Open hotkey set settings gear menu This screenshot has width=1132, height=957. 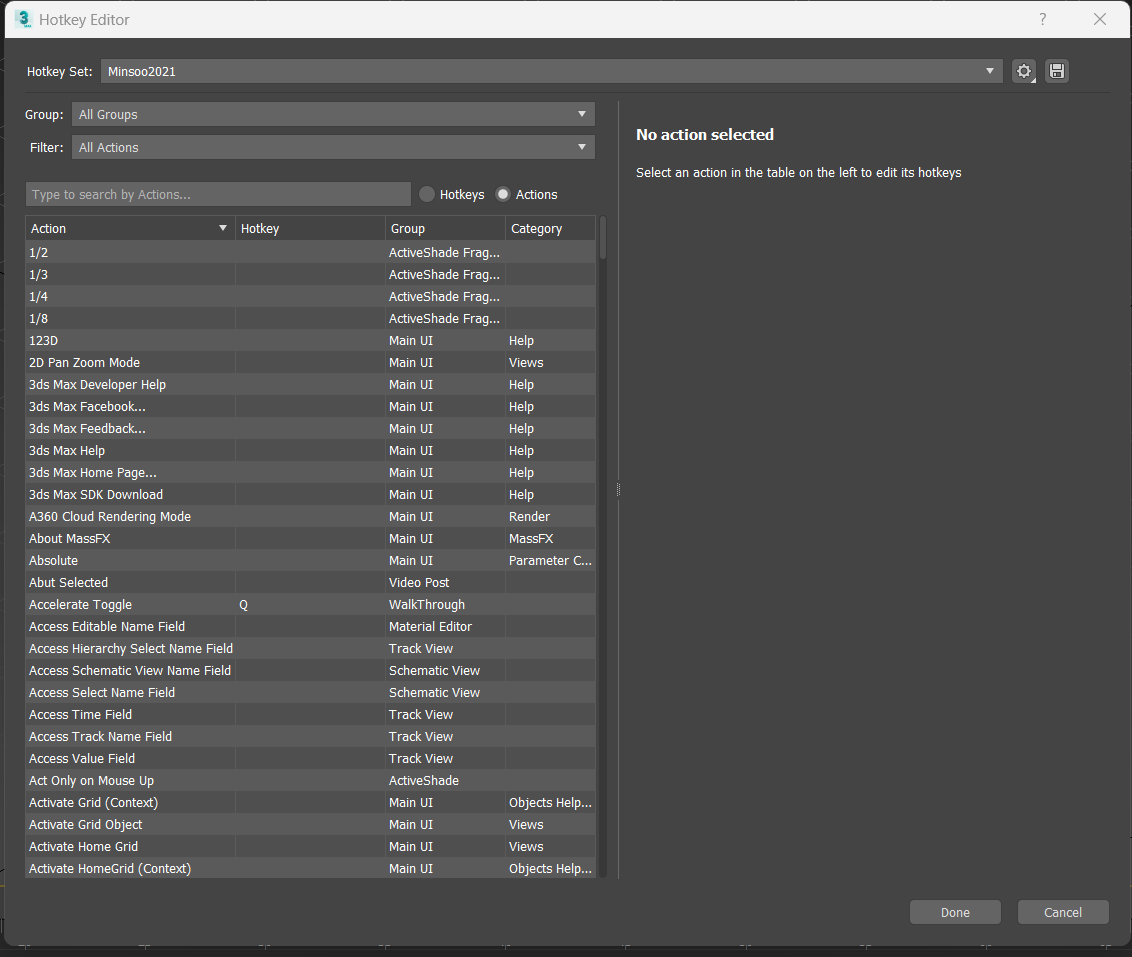[1024, 71]
